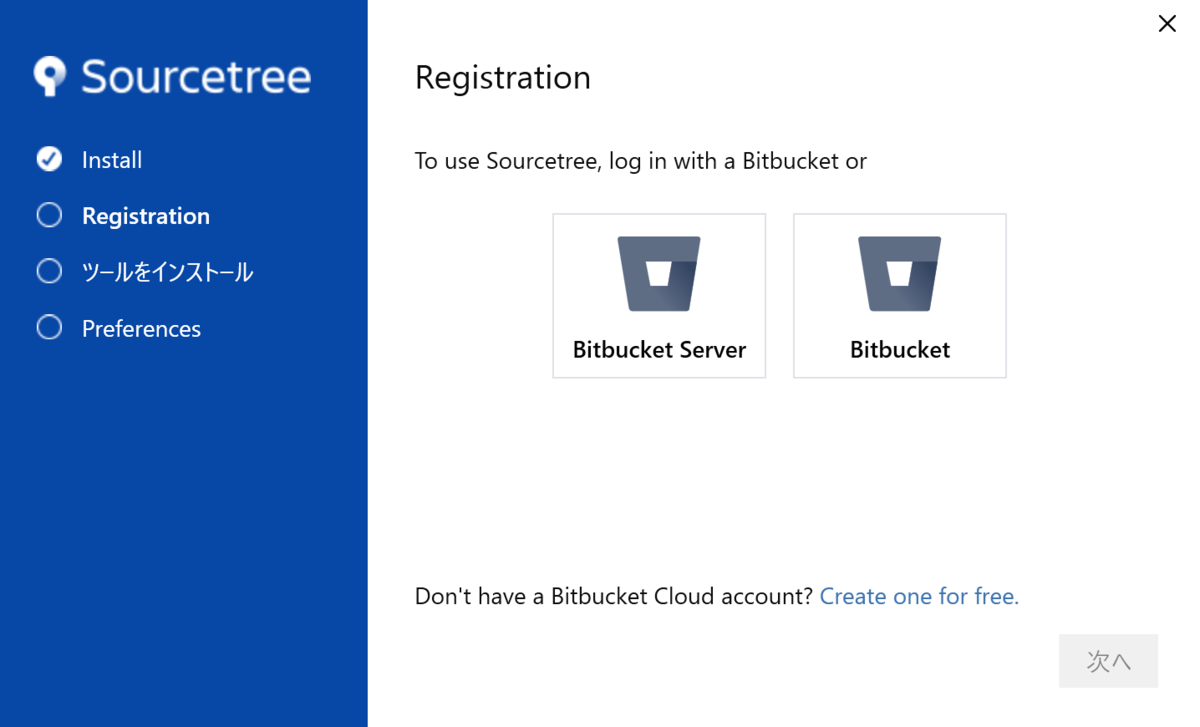Click the Preferences step circle
Screen dimensions: 1200x727
pos(49,327)
